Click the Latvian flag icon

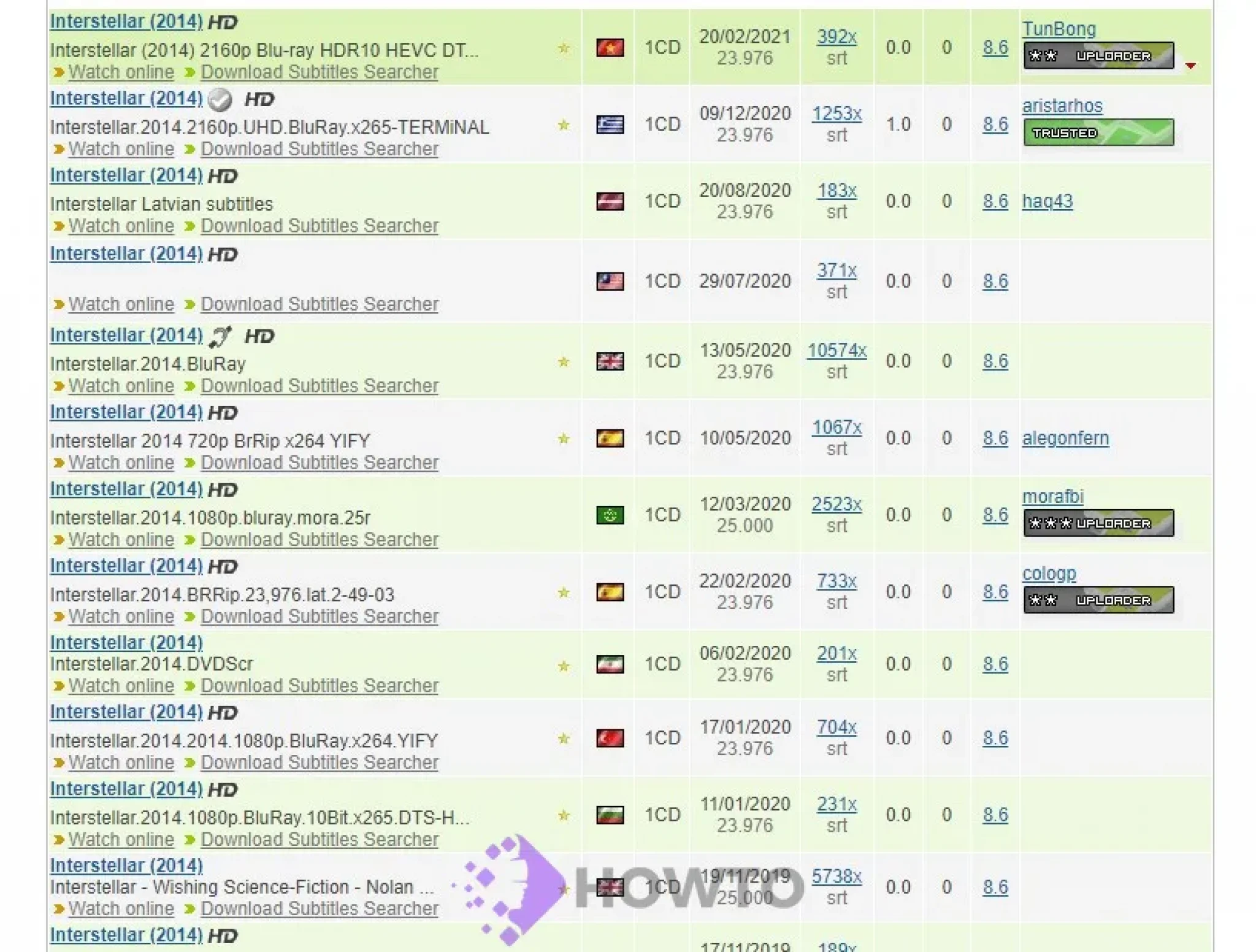pyautogui.click(x=610, y=201)
